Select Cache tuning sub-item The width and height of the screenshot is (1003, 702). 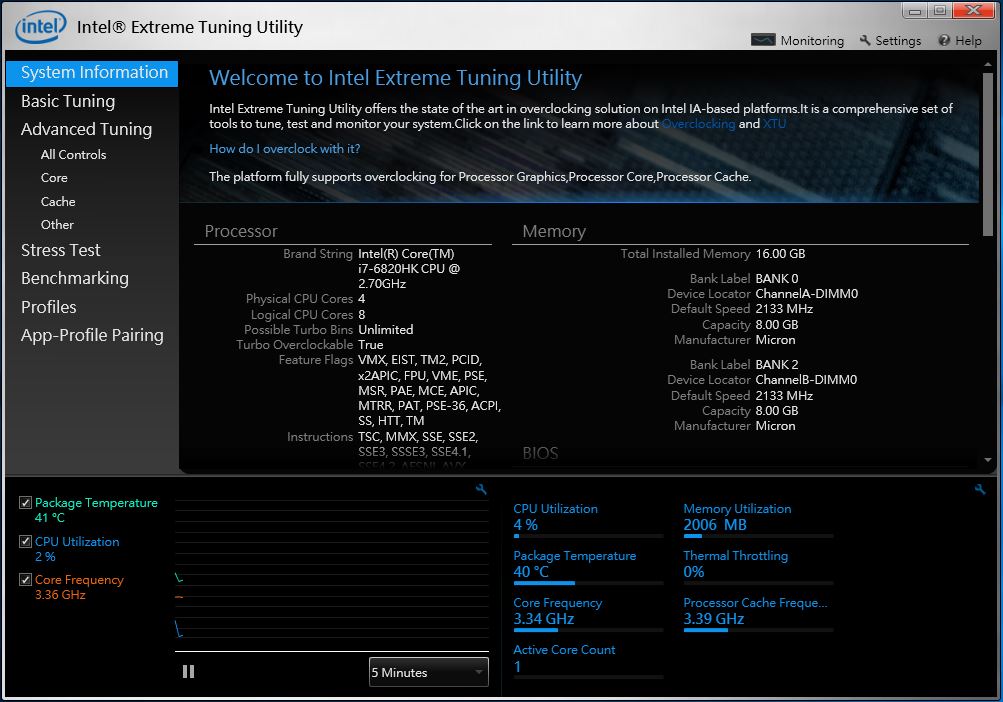pos(58,202)
